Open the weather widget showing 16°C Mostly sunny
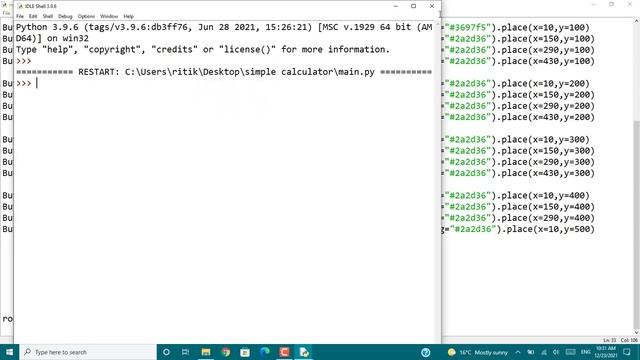Viewport: 640px width, 360px height. 478,352
